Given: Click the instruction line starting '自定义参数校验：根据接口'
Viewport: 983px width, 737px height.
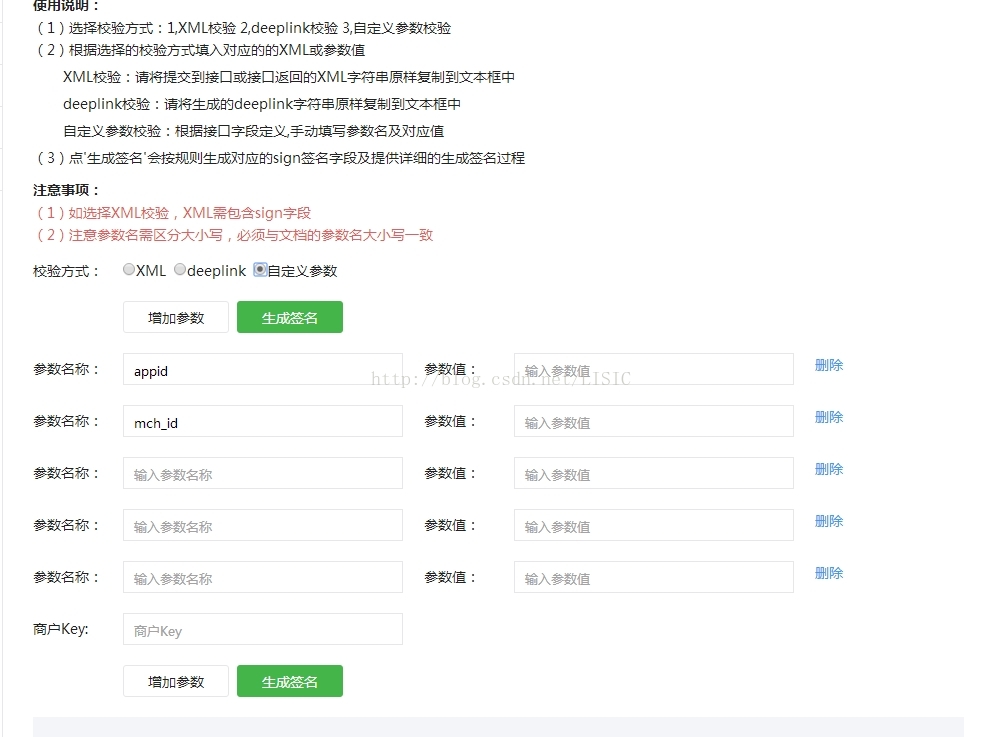Looking at the screenshot, I should [254, 131].
